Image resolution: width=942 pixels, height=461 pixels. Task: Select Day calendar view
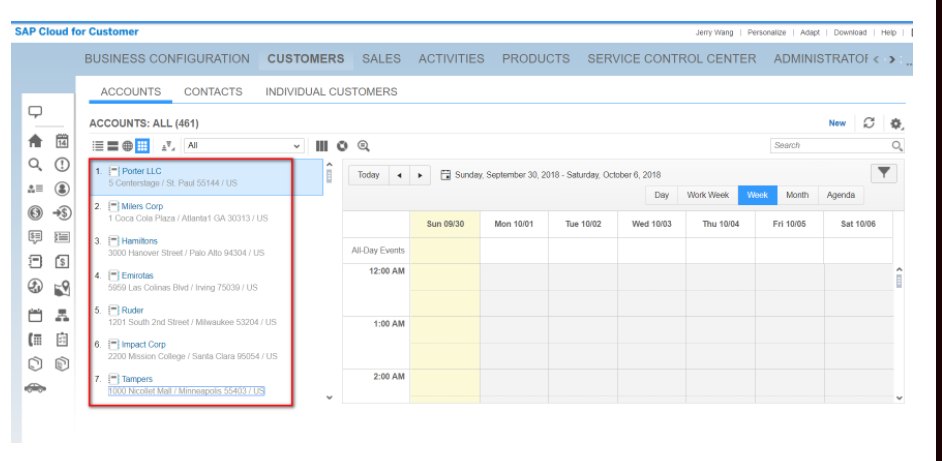point(661,195)
